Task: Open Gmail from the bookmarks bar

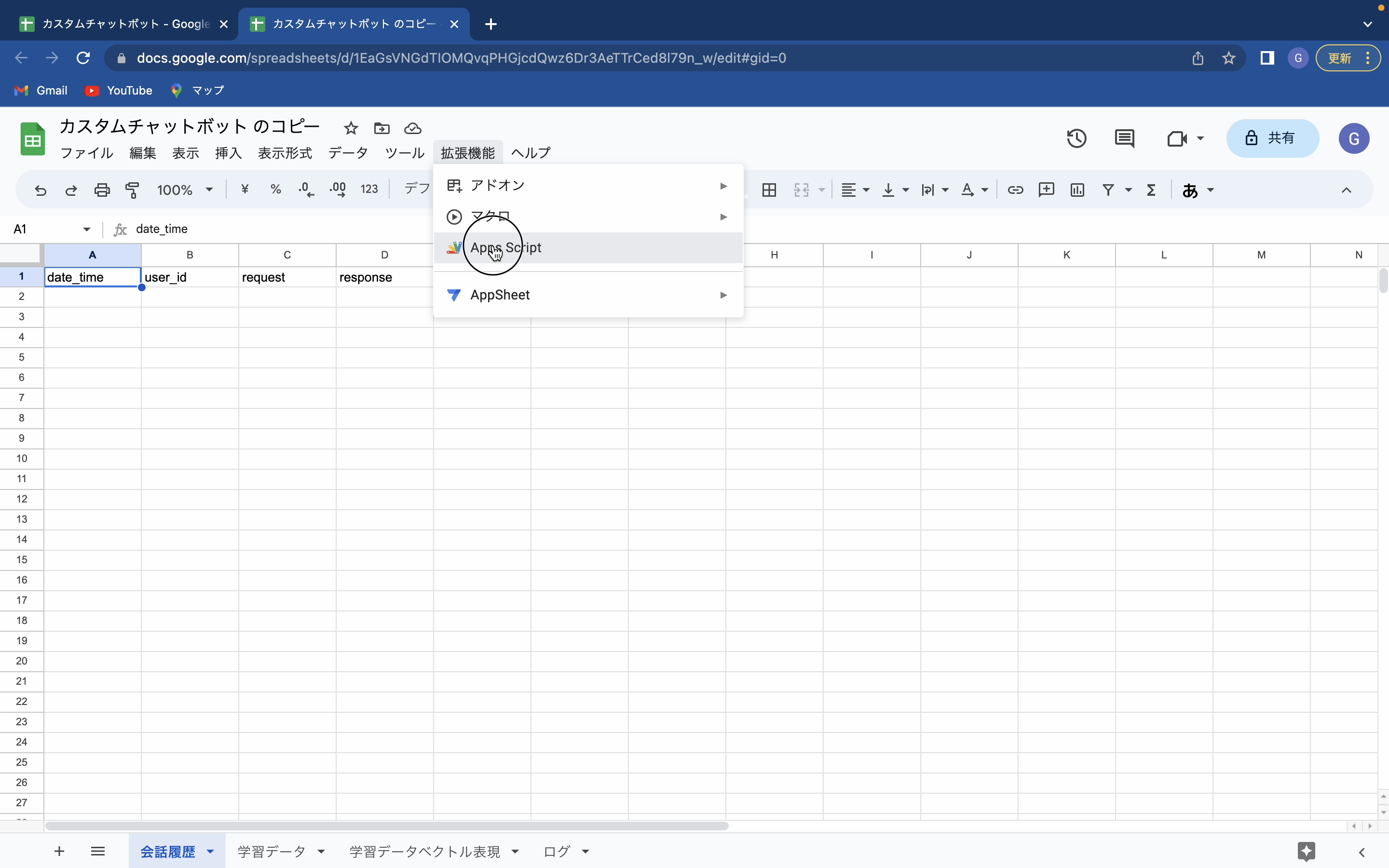Action: pyautogui.click(x=40, y=90)
